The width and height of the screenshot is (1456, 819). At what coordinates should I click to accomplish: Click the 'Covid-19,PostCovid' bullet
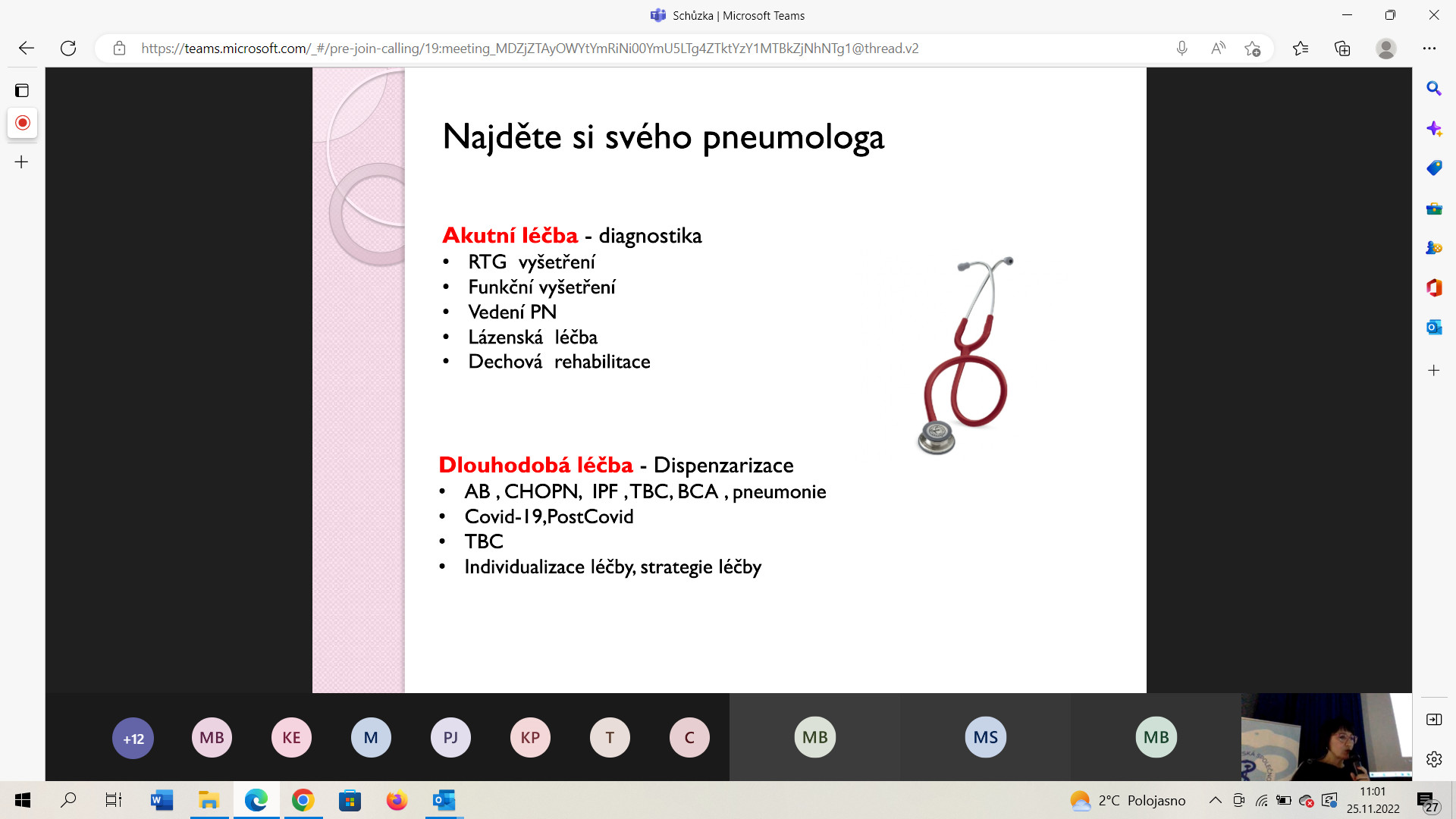point(549,516)
